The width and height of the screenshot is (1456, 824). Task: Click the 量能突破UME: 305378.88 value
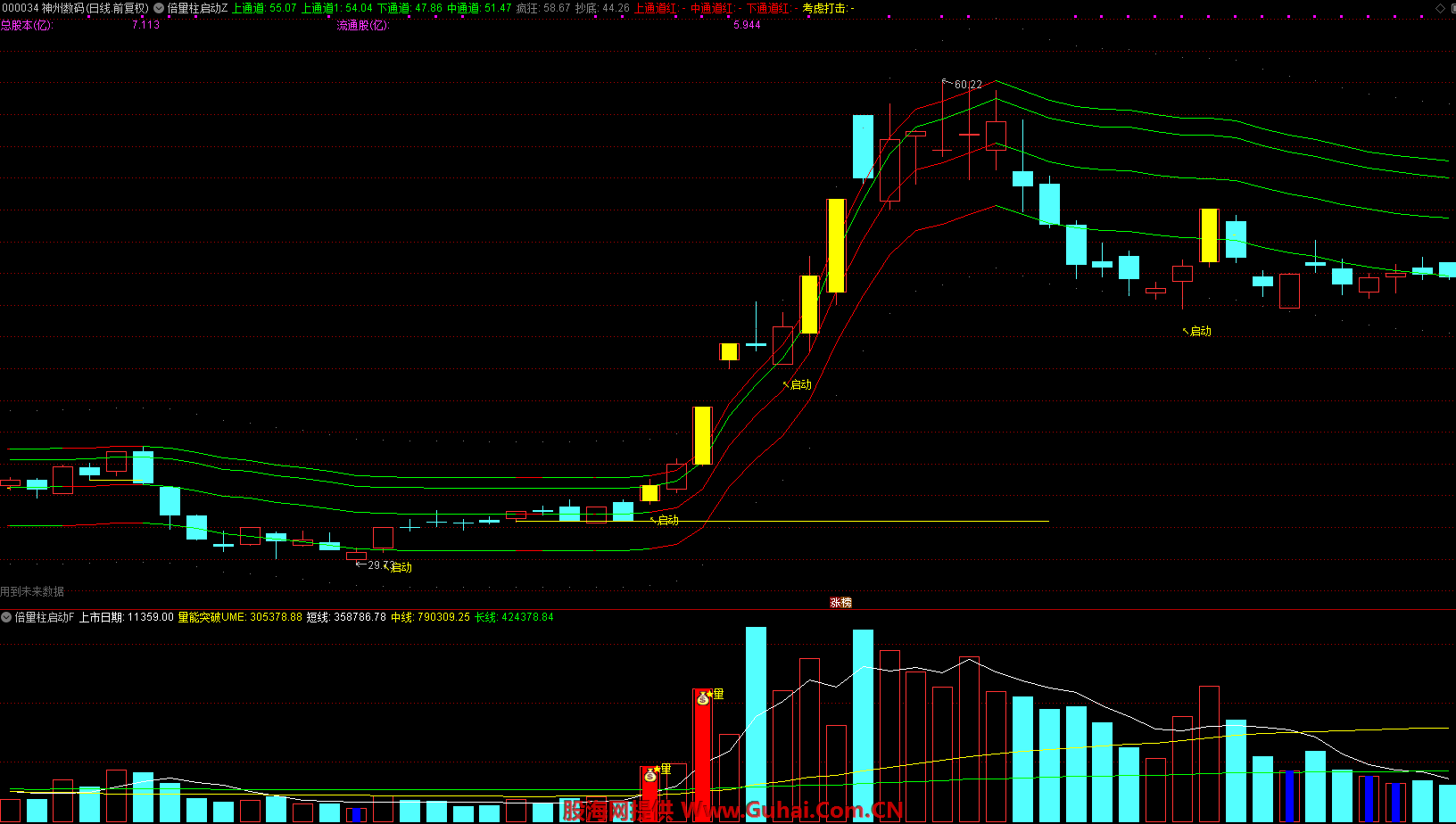coord(241,617)
